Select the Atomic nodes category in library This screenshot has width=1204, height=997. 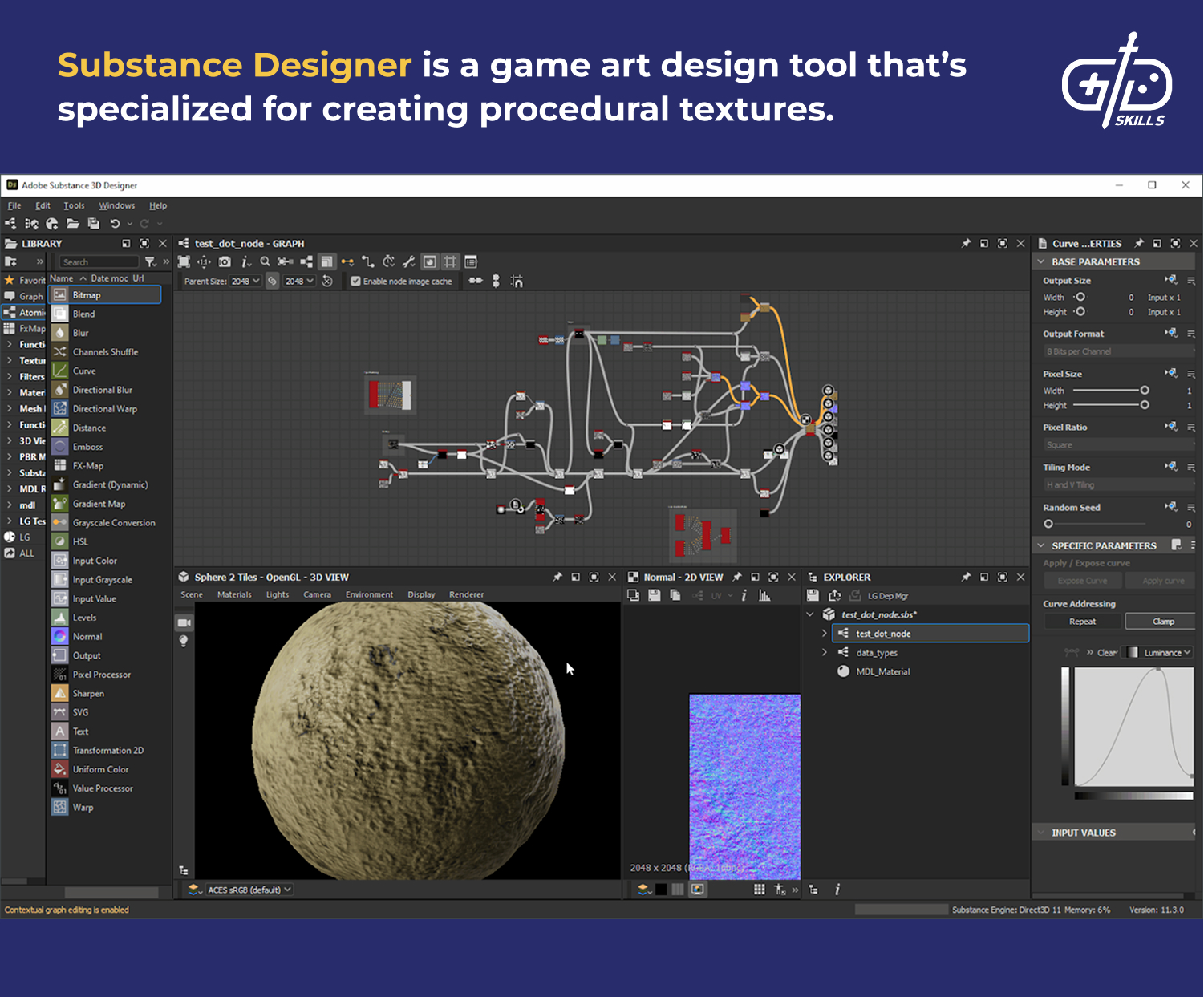24,313
